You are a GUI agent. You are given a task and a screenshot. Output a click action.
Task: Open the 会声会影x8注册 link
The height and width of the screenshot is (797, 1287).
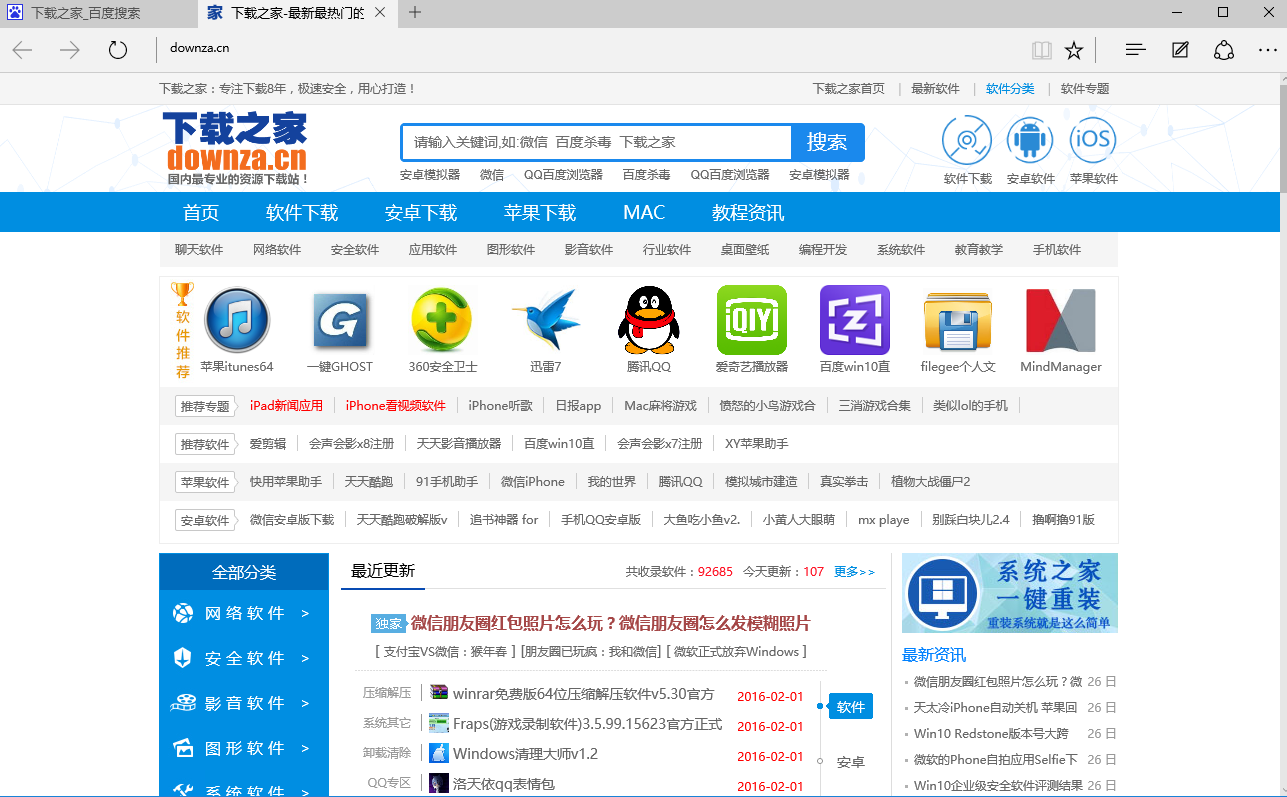click(351, 443)
